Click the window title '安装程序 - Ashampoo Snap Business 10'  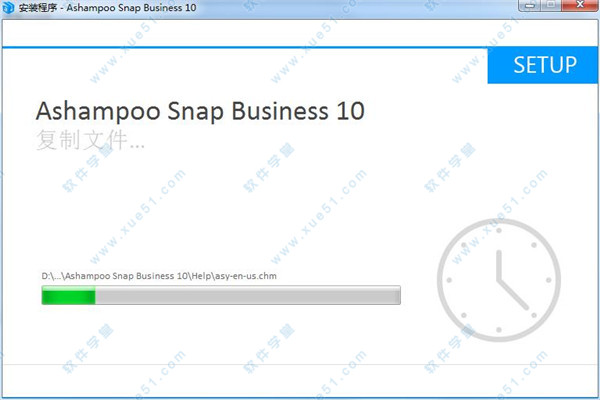click(x=108, y=8)
